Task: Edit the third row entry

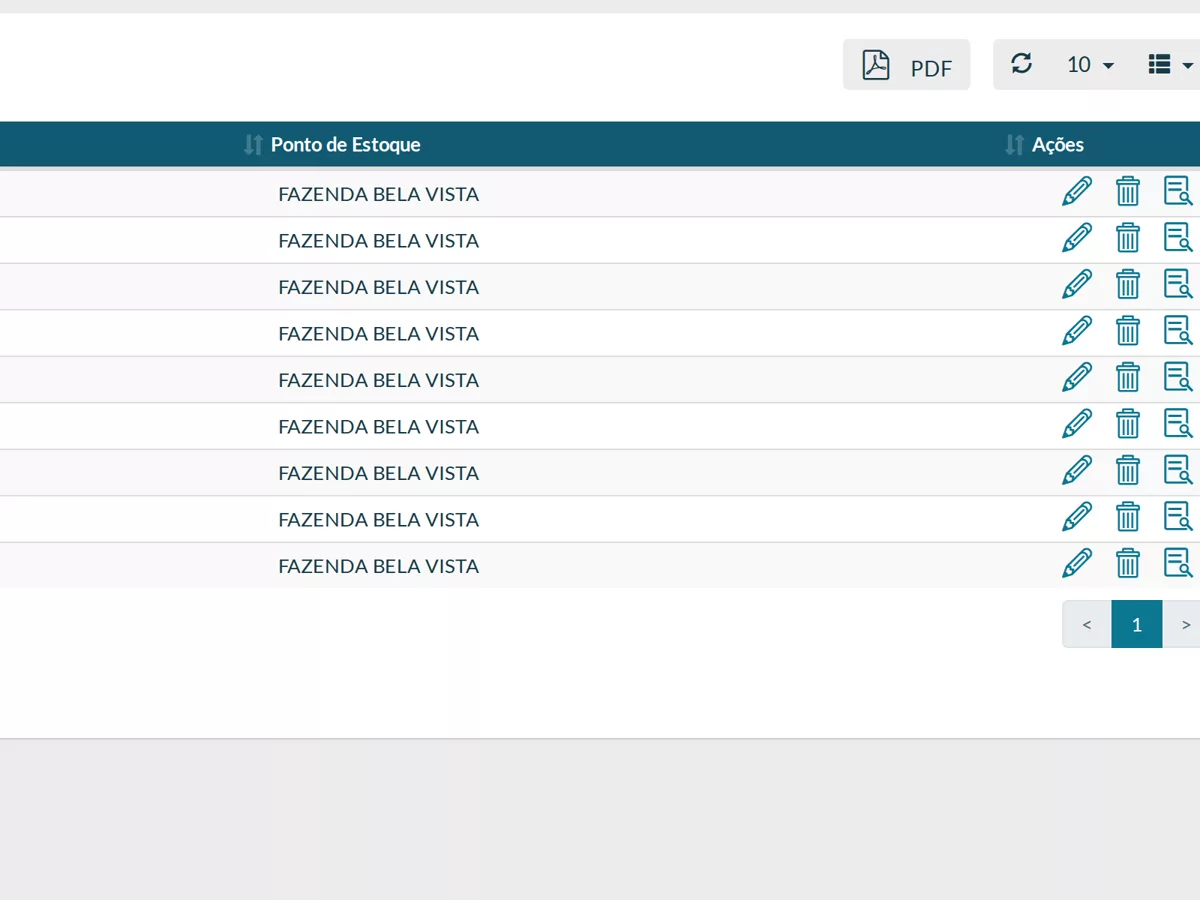Action: click(1077, 284)
